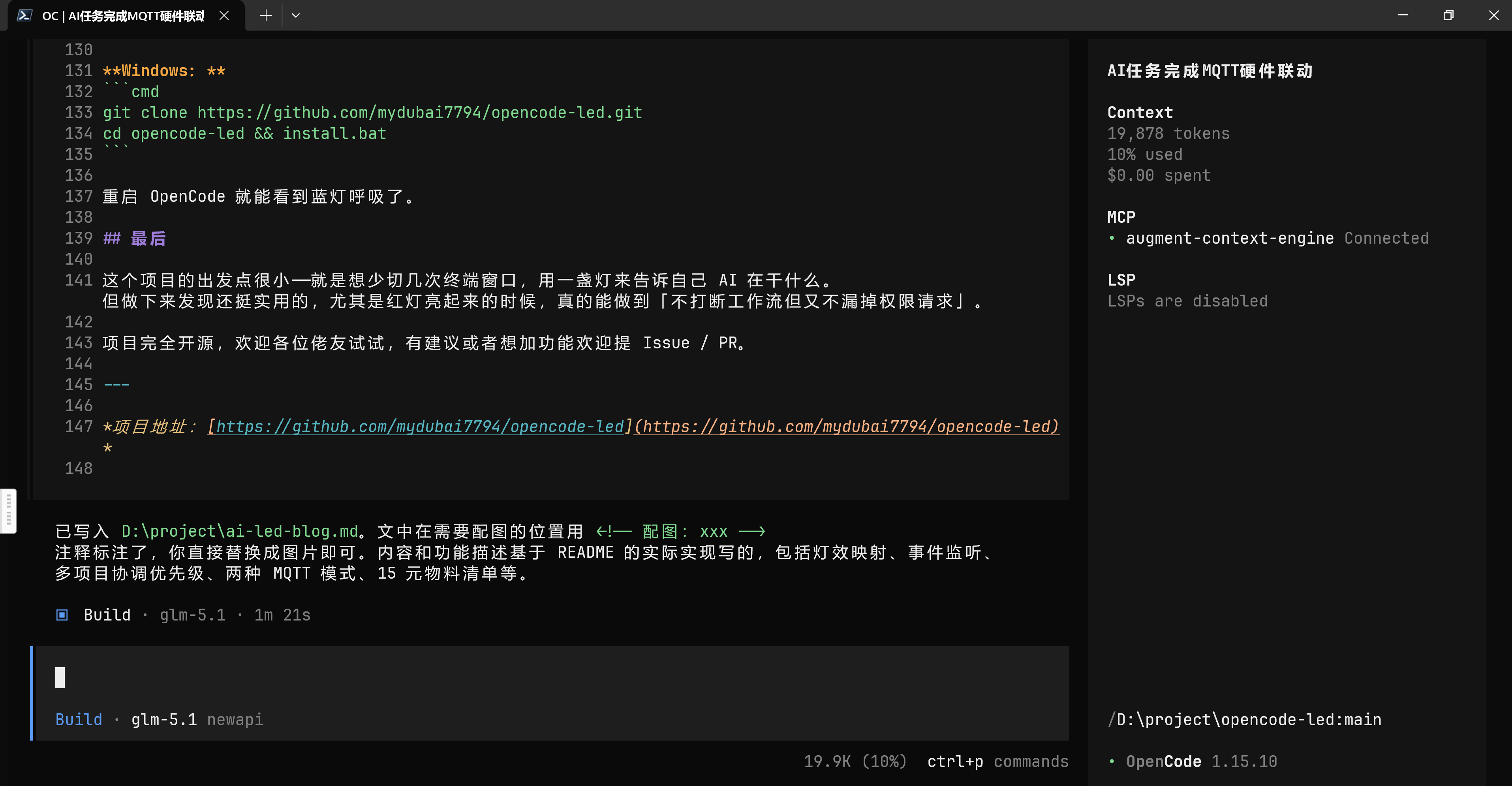Click the cd opencode-led && install.bat line
The image size is (1512, 786).
245,133
